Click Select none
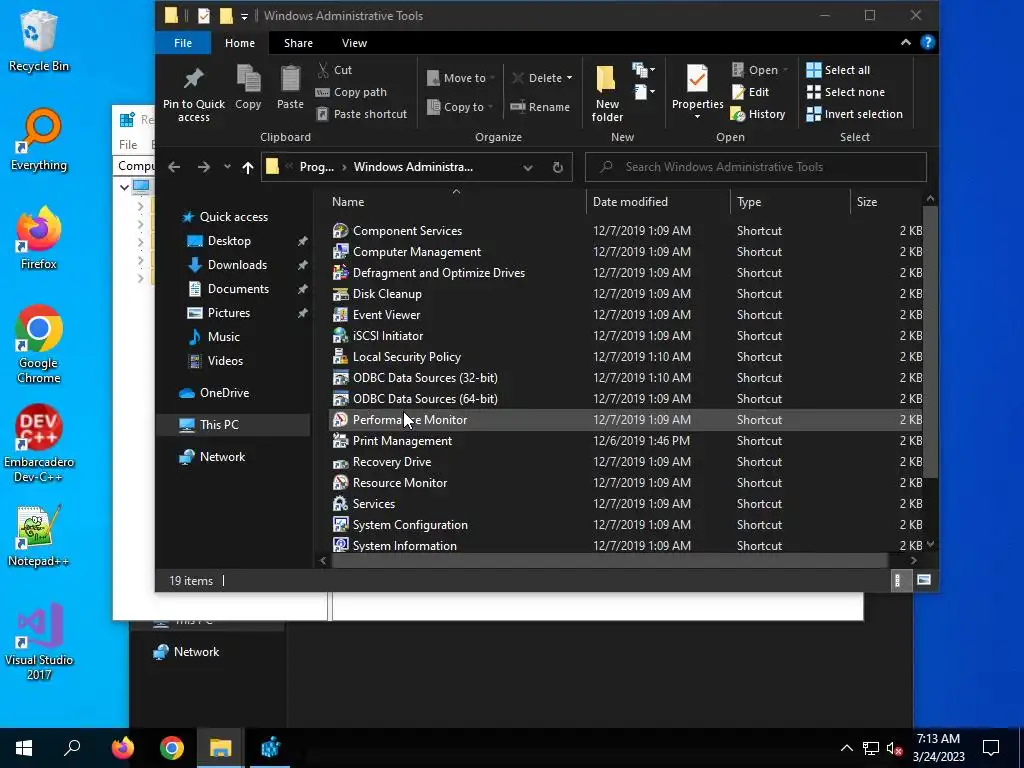The height and width of the screenshot is (768, 1024). pyautogui.click(x=846, y=92)
